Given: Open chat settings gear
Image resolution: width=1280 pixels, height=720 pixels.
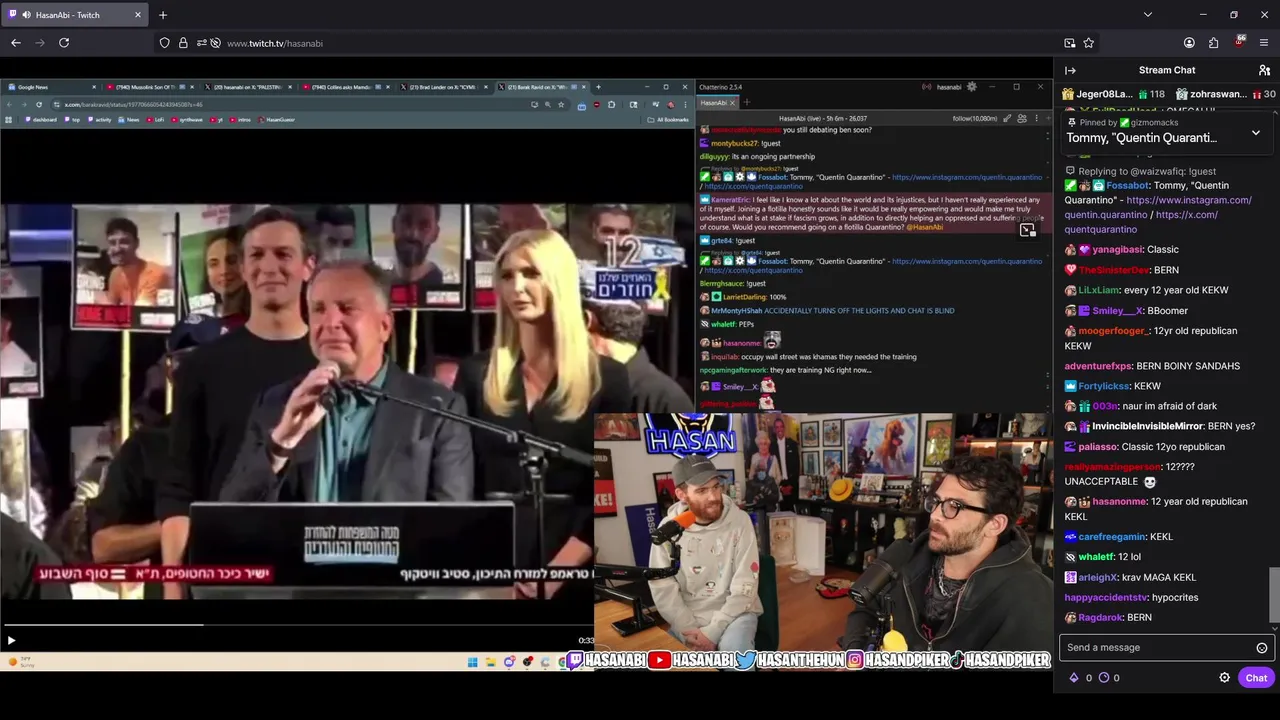Looking at the screenshot, I should 1224,678.
